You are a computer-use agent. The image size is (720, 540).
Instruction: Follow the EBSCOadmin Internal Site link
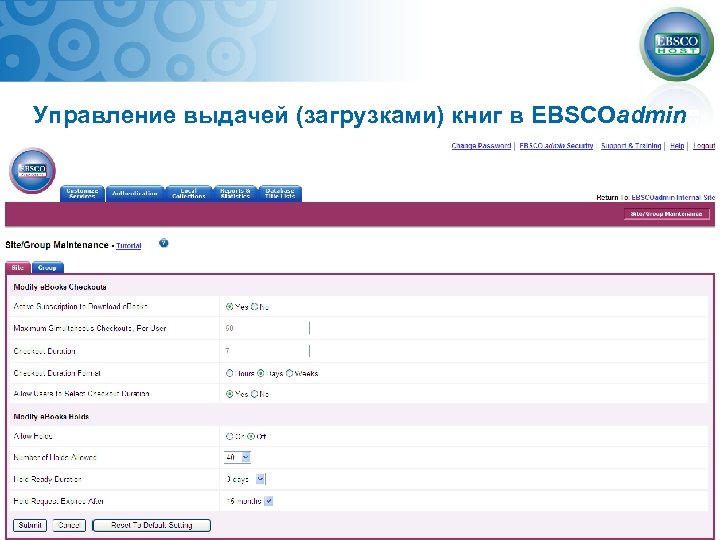pyautogui.click(x=673, y=197)
